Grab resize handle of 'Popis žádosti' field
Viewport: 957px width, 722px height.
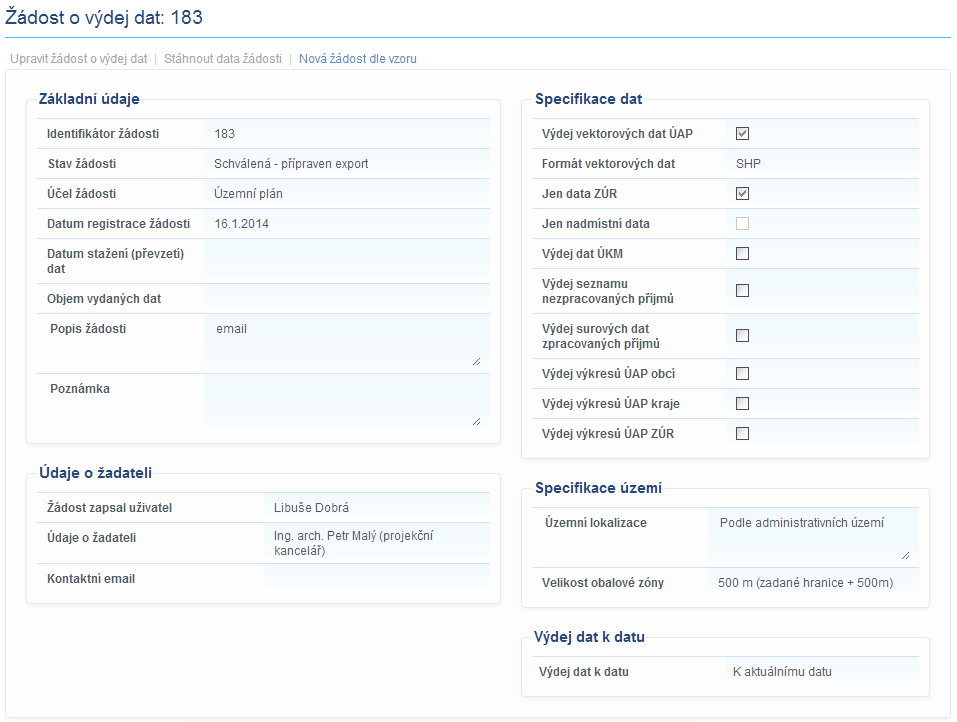pyautogui.click(x=476, y=362)
